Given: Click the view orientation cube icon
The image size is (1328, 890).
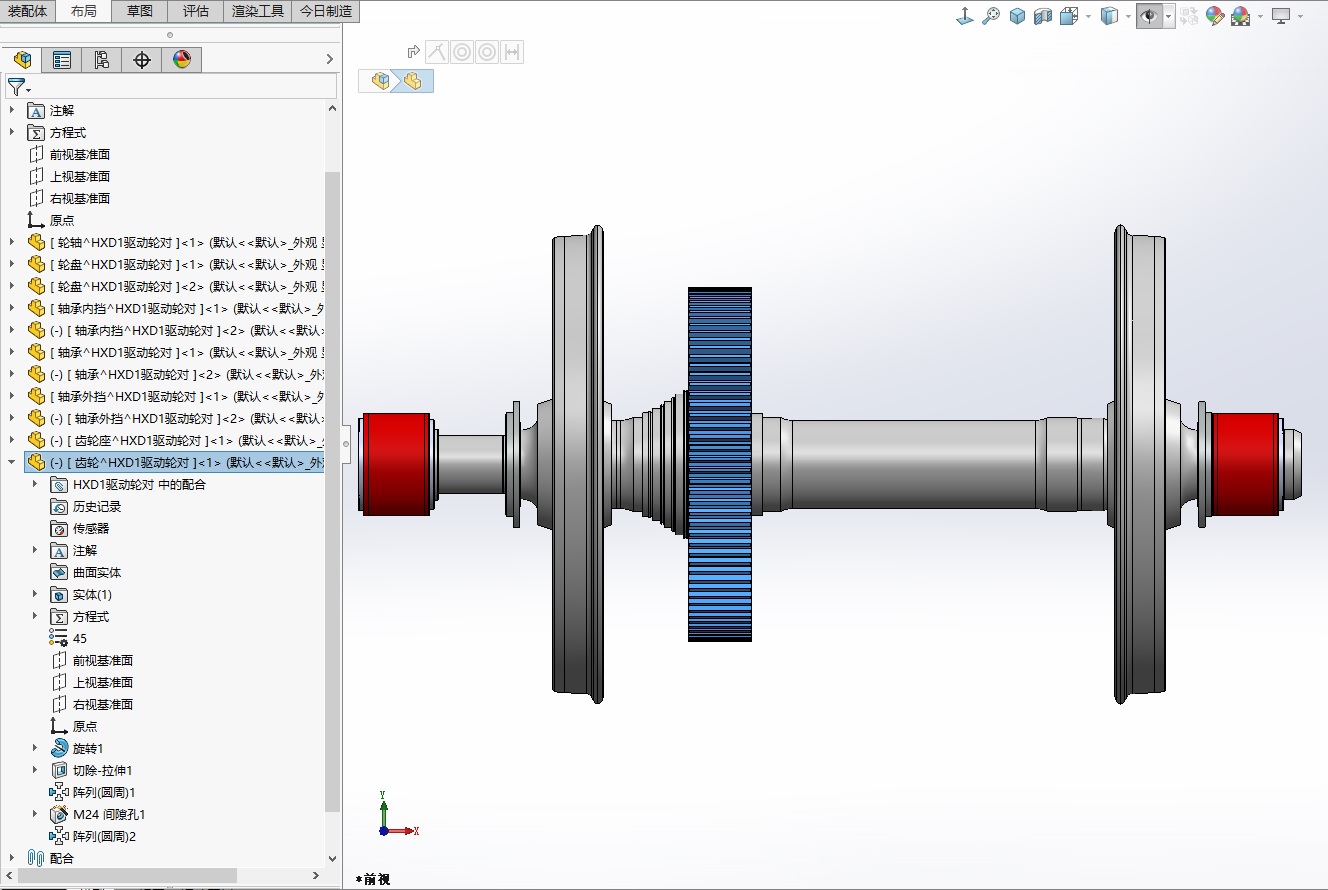Looking at the screenshot, I should (1068, 16).
